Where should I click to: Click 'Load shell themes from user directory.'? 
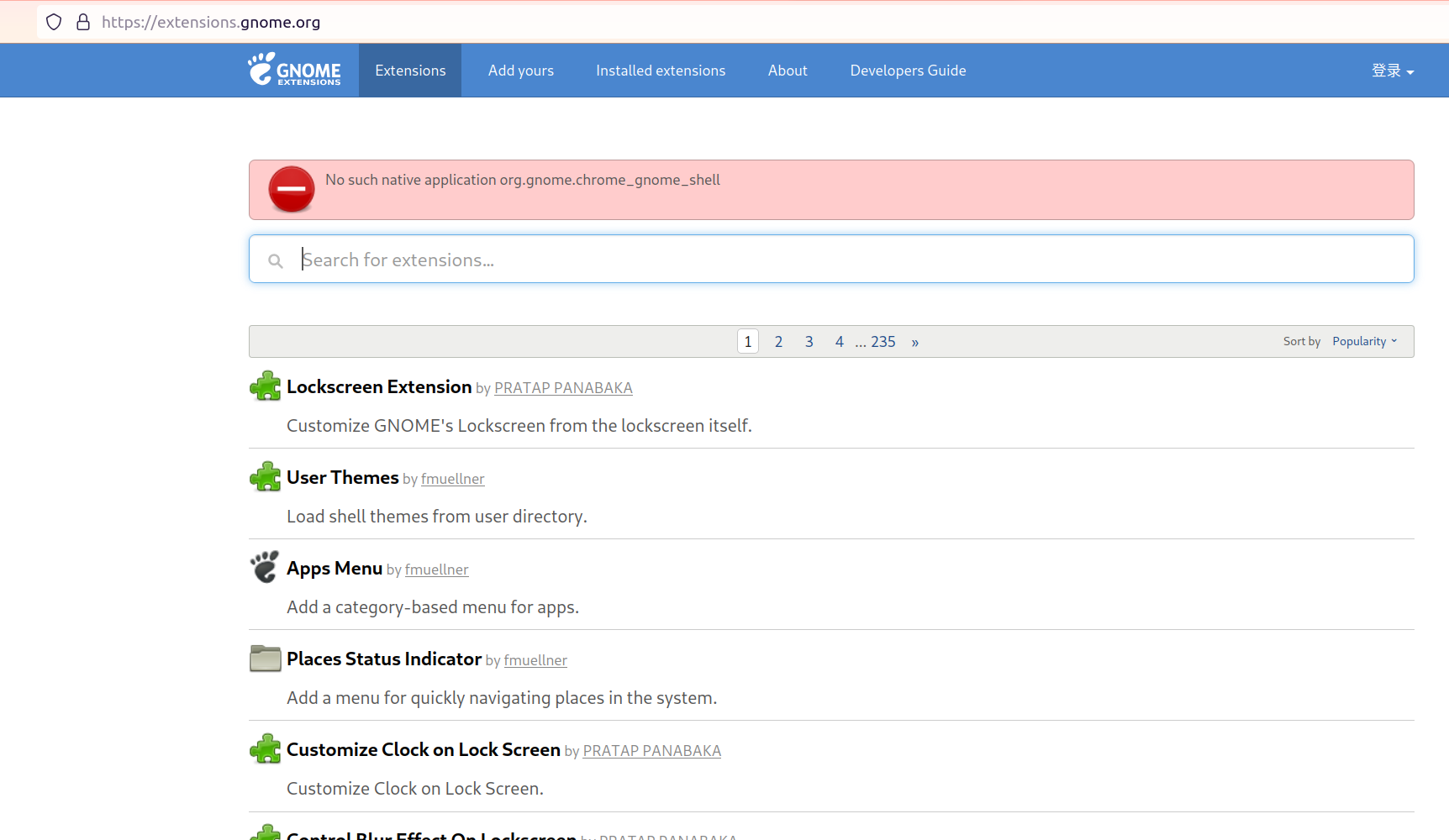437,517
